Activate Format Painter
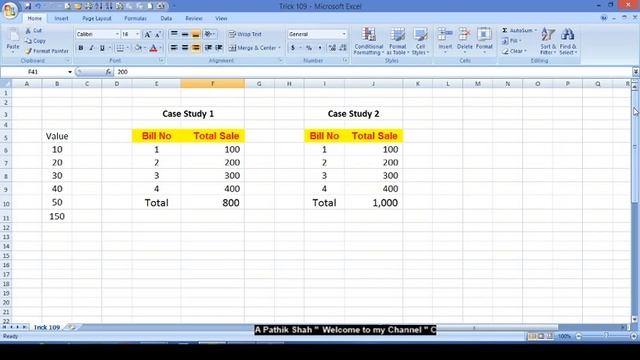The image size is (640, 360). tap(47, 51)
